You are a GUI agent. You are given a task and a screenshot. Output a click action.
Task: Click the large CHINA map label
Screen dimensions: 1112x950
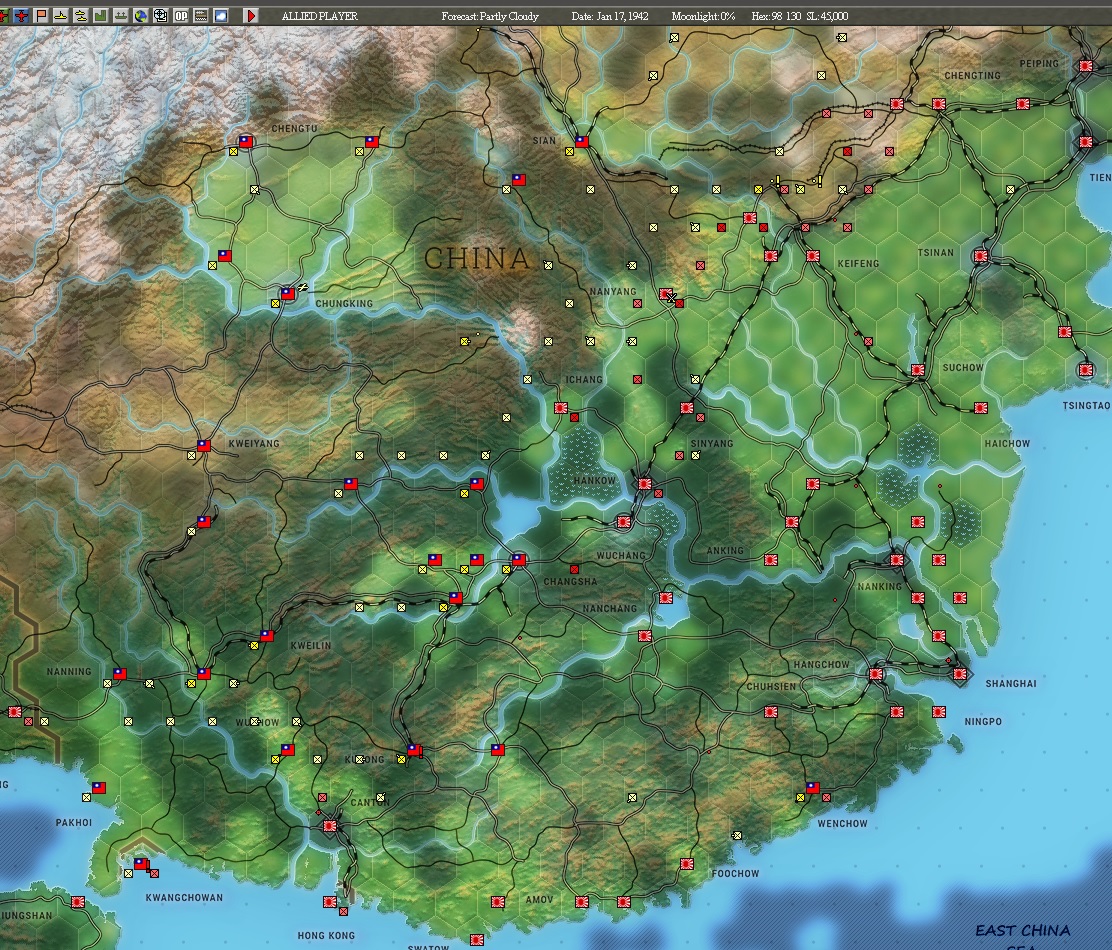coord(477,258)
